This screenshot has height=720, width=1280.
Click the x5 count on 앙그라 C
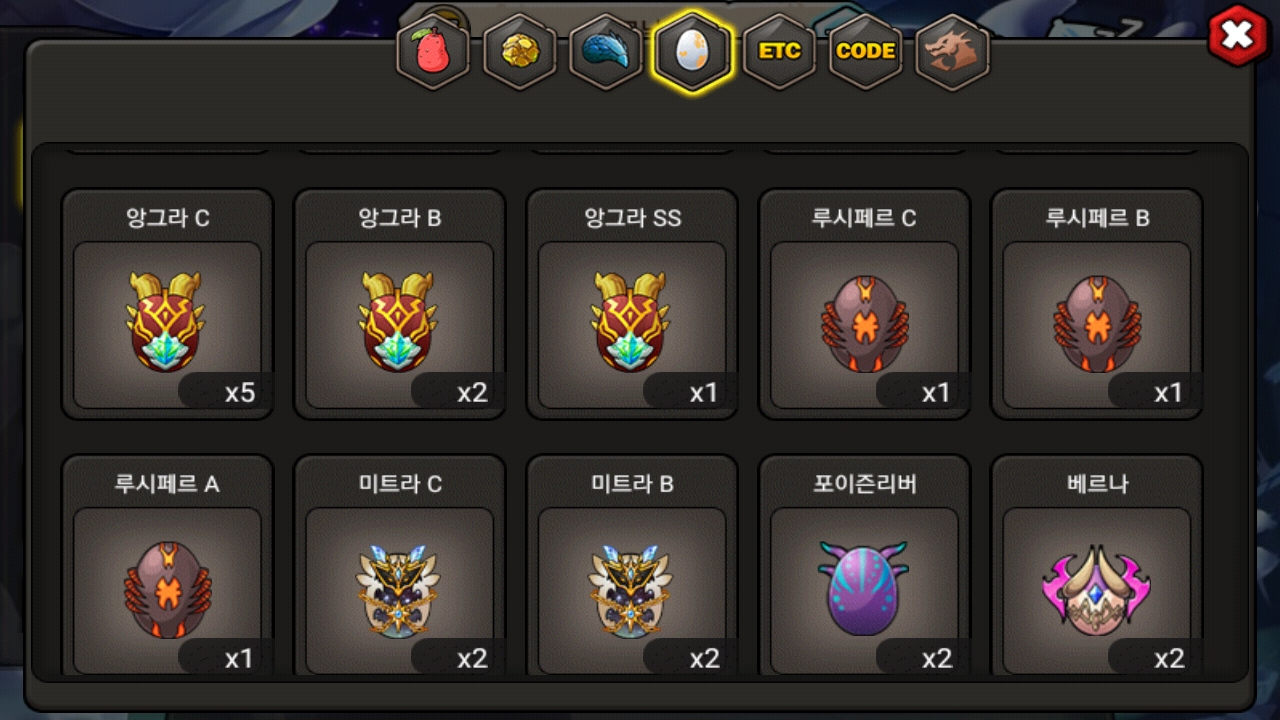pyautogui.click(x=240, y=393)
